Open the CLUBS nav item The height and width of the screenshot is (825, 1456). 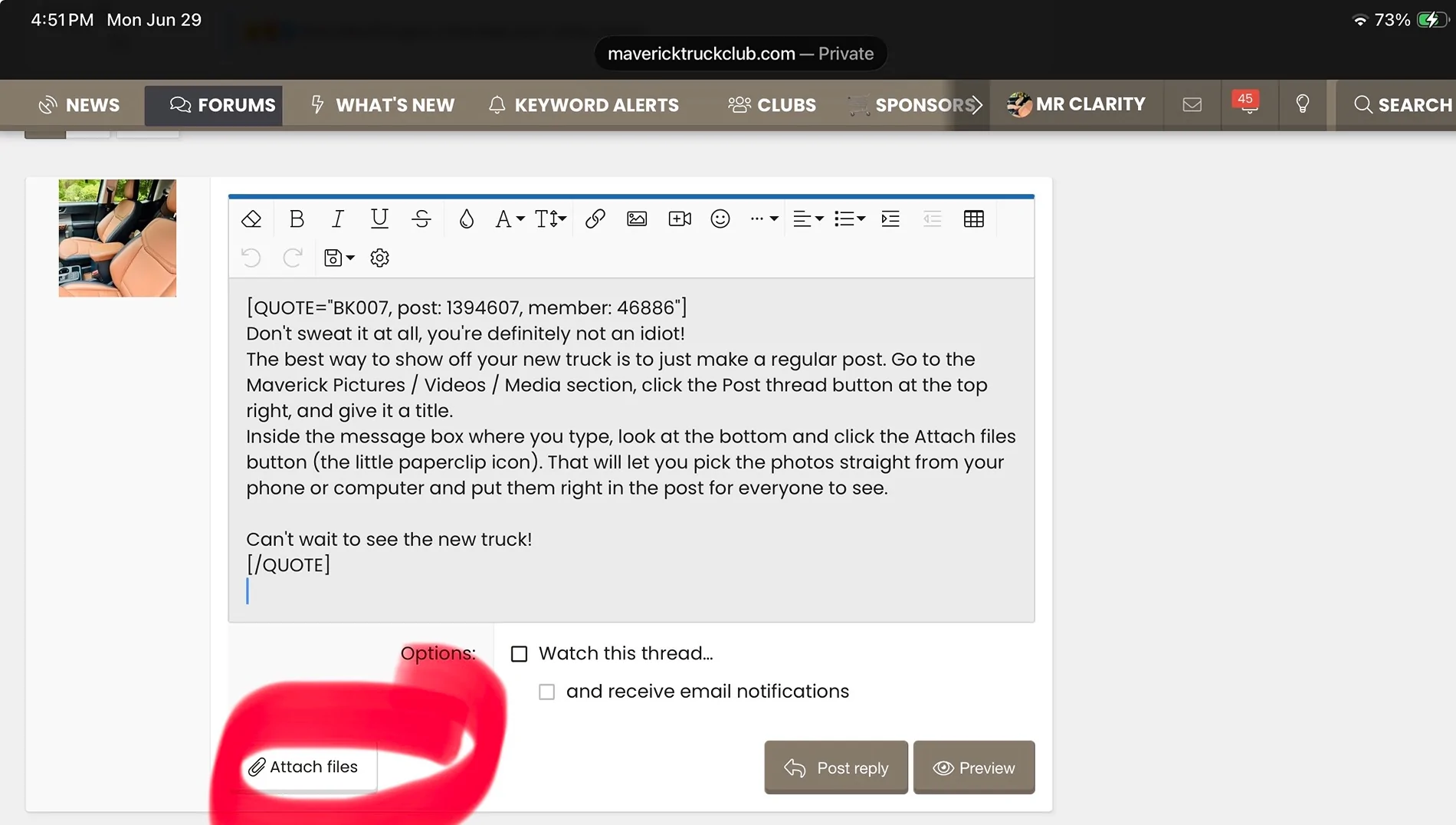pos(772,105)
